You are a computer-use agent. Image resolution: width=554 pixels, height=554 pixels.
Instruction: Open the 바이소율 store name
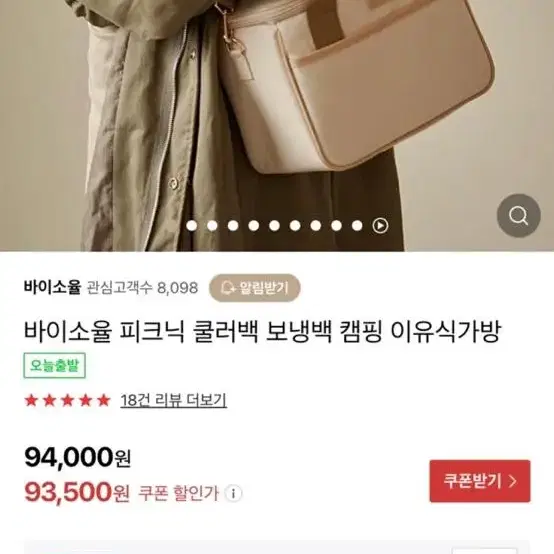pos(53,287)
